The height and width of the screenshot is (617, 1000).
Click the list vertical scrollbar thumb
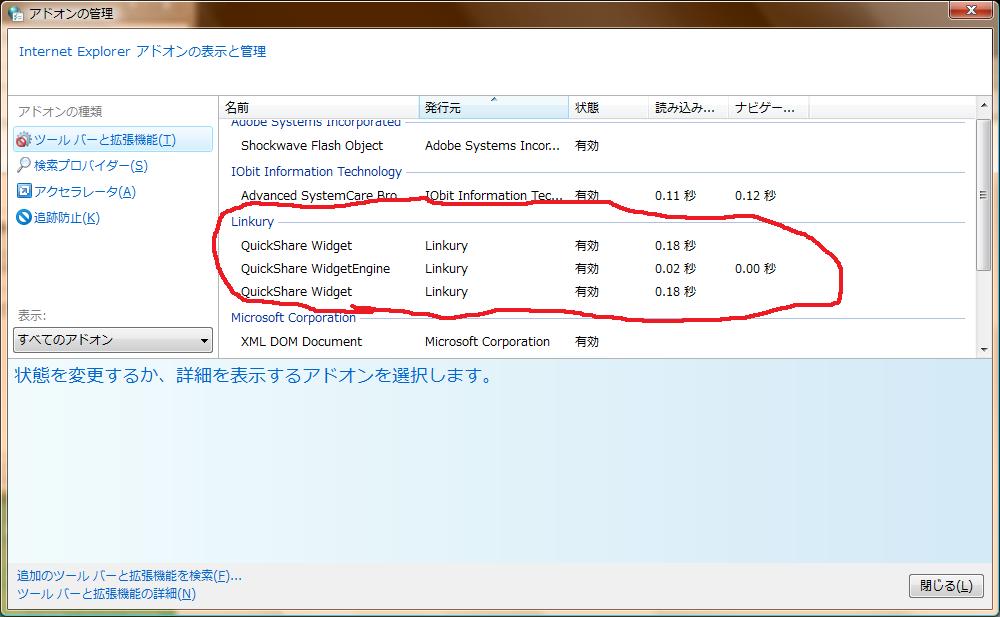983,194
